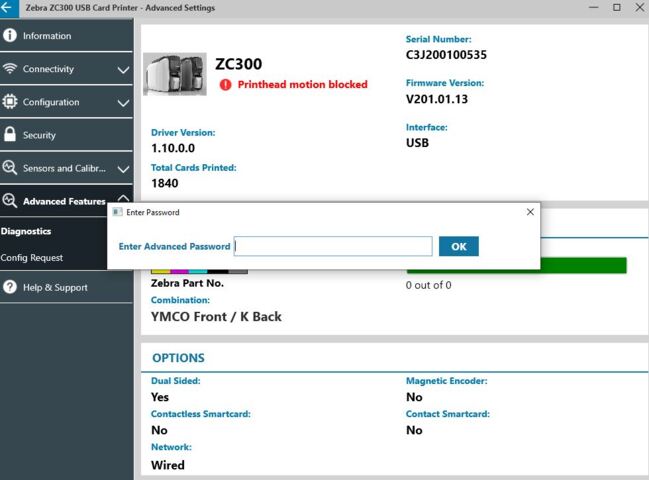
Task: Click the red printhead error alert icon
Action: [x=226, y=84]
